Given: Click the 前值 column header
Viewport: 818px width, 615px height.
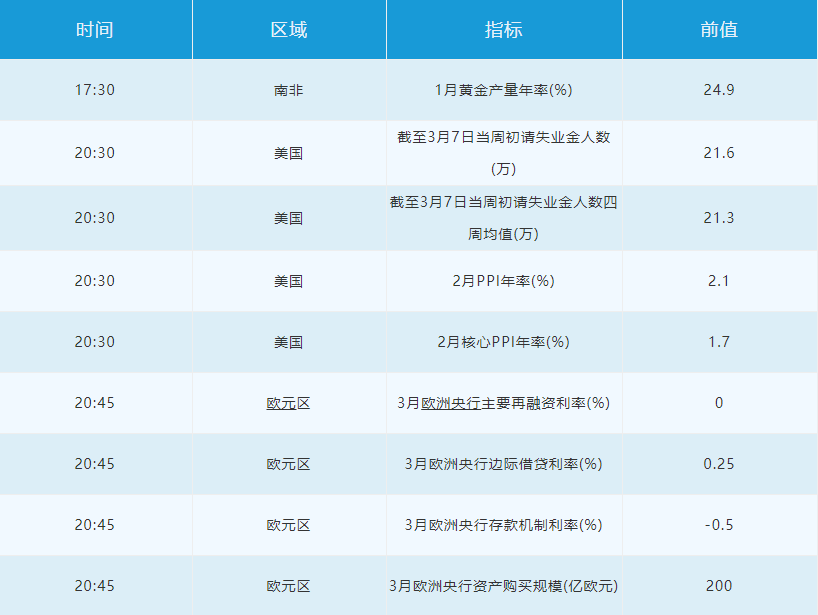Looking at the screenshot, I should (719, 30).
